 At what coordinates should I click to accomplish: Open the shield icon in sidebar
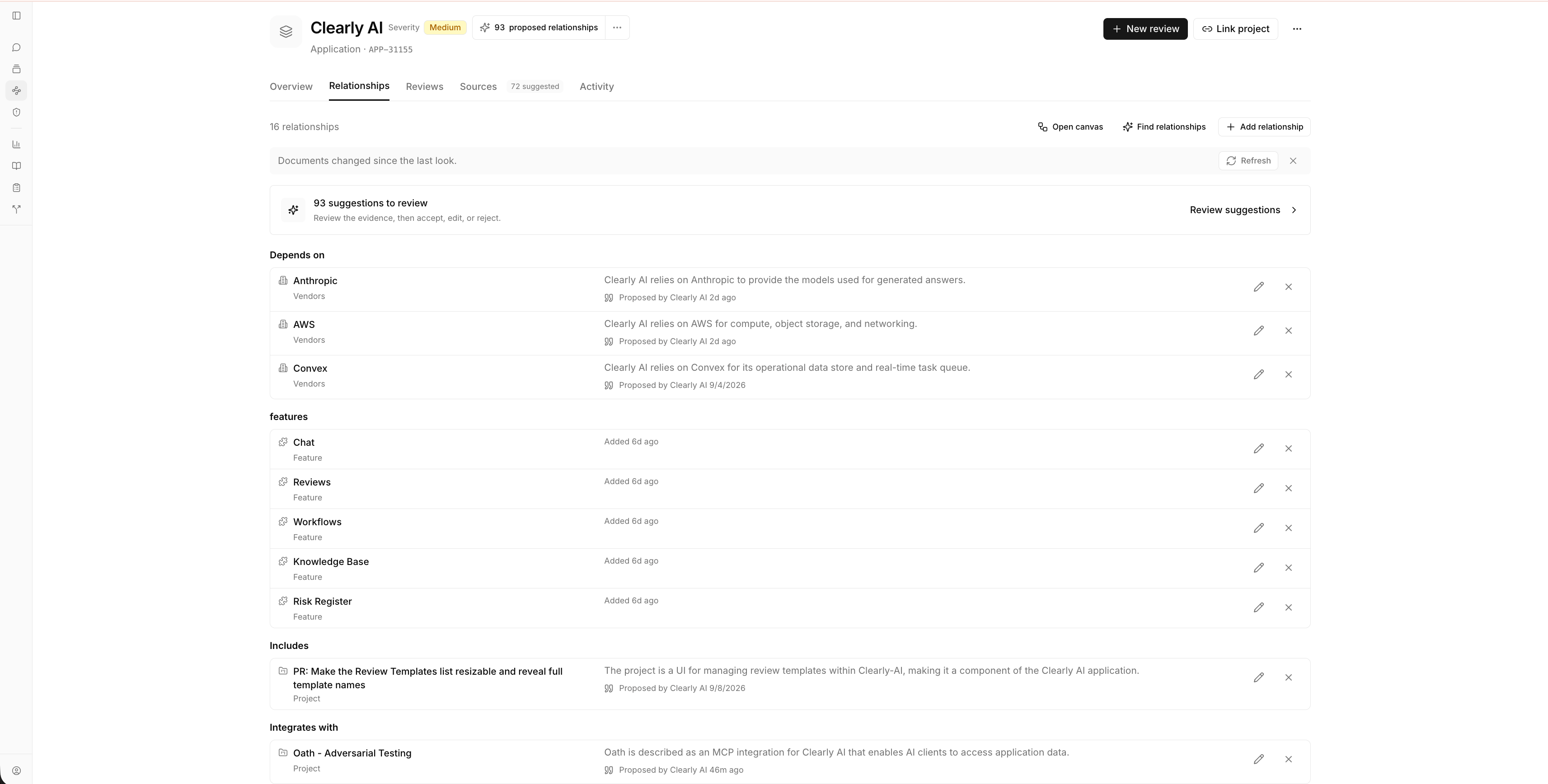16,112
